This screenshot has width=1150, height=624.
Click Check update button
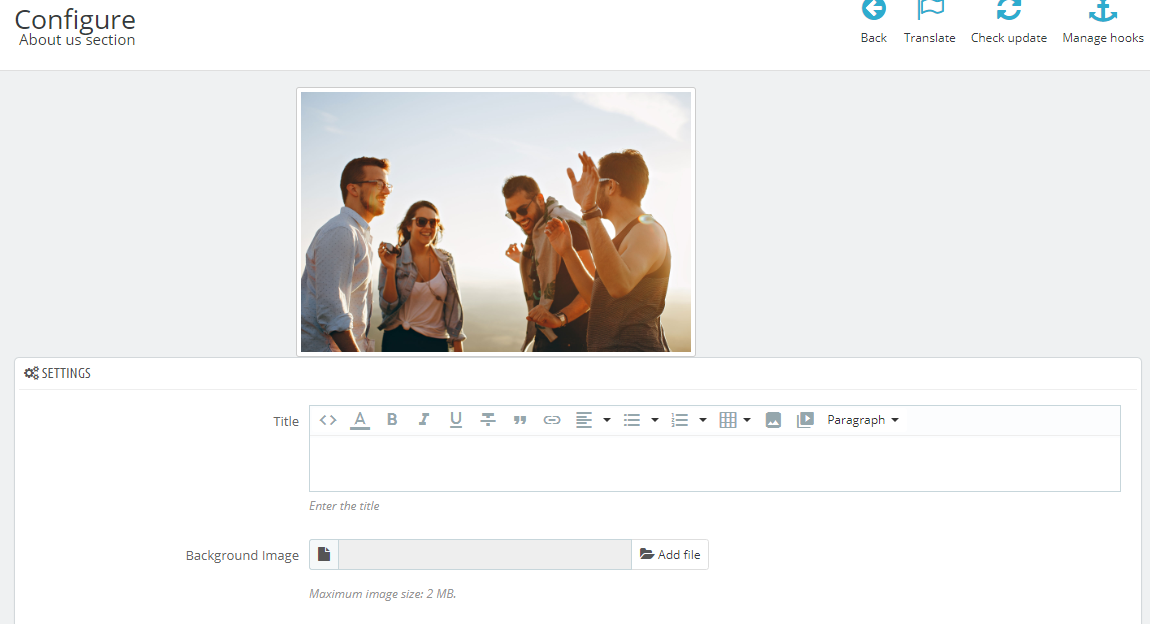pos(1009,22)
